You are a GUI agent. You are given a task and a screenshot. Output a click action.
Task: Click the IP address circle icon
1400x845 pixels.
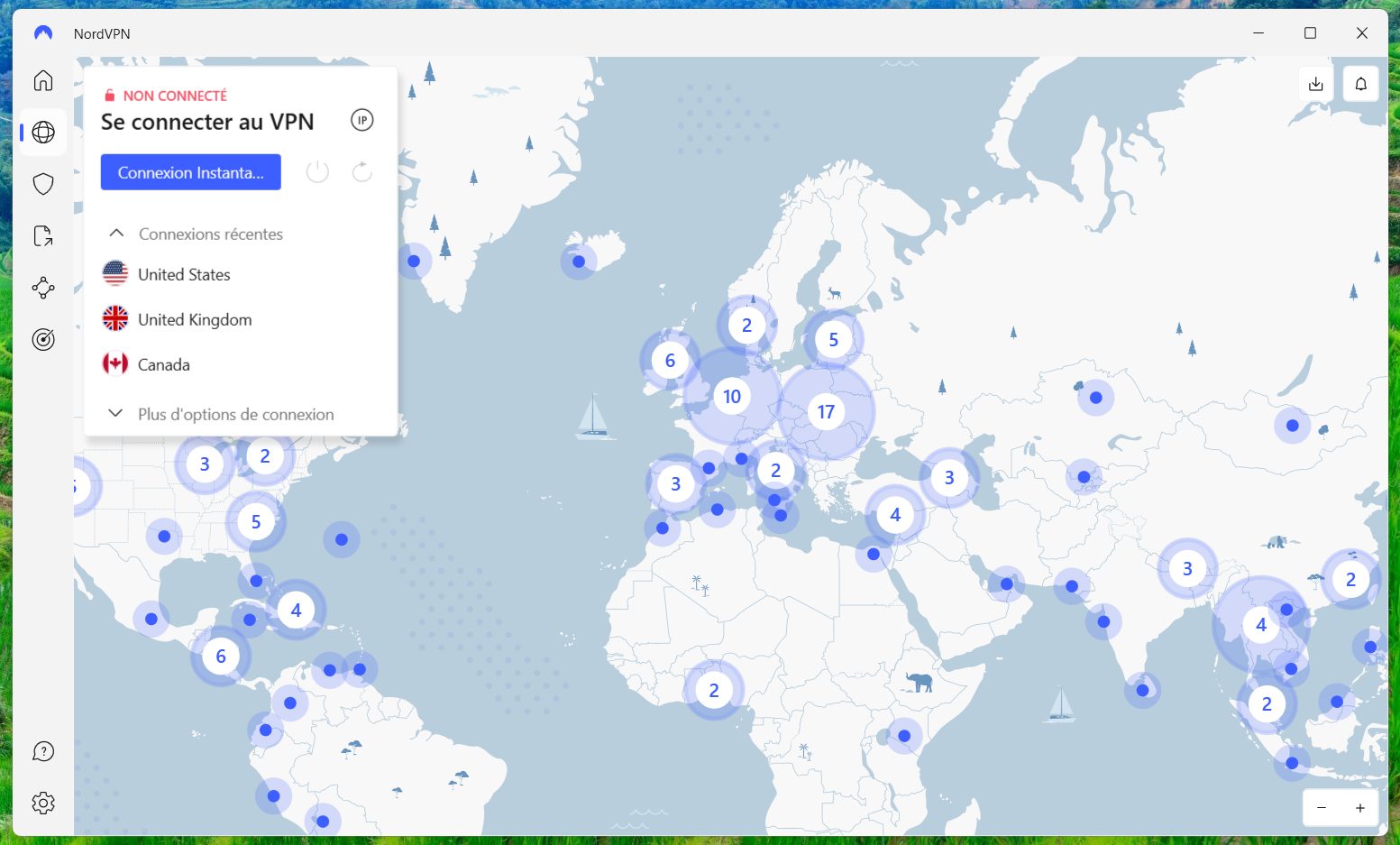point(361,120)
